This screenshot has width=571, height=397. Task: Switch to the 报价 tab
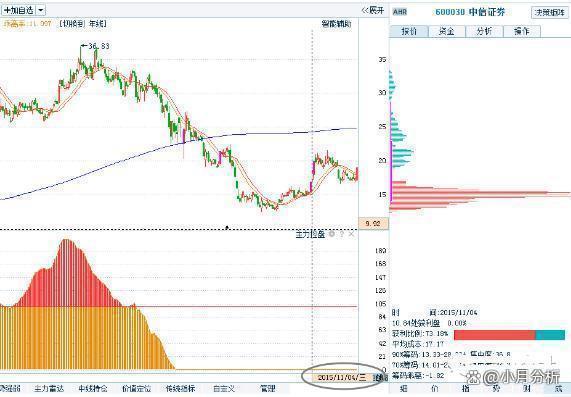(409, 31)
